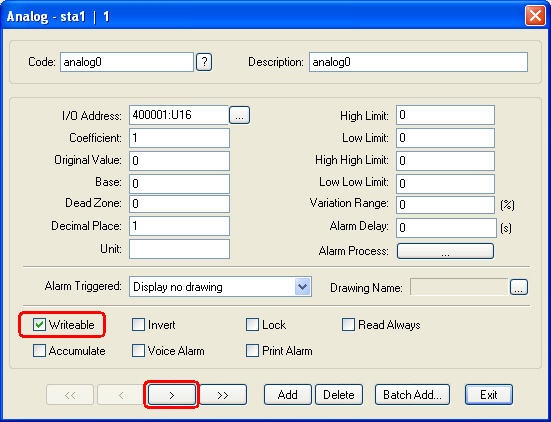Close the Analog dialog with X
Image resolution: width=551 pixels, height=422 pixels.
(535, 16)
